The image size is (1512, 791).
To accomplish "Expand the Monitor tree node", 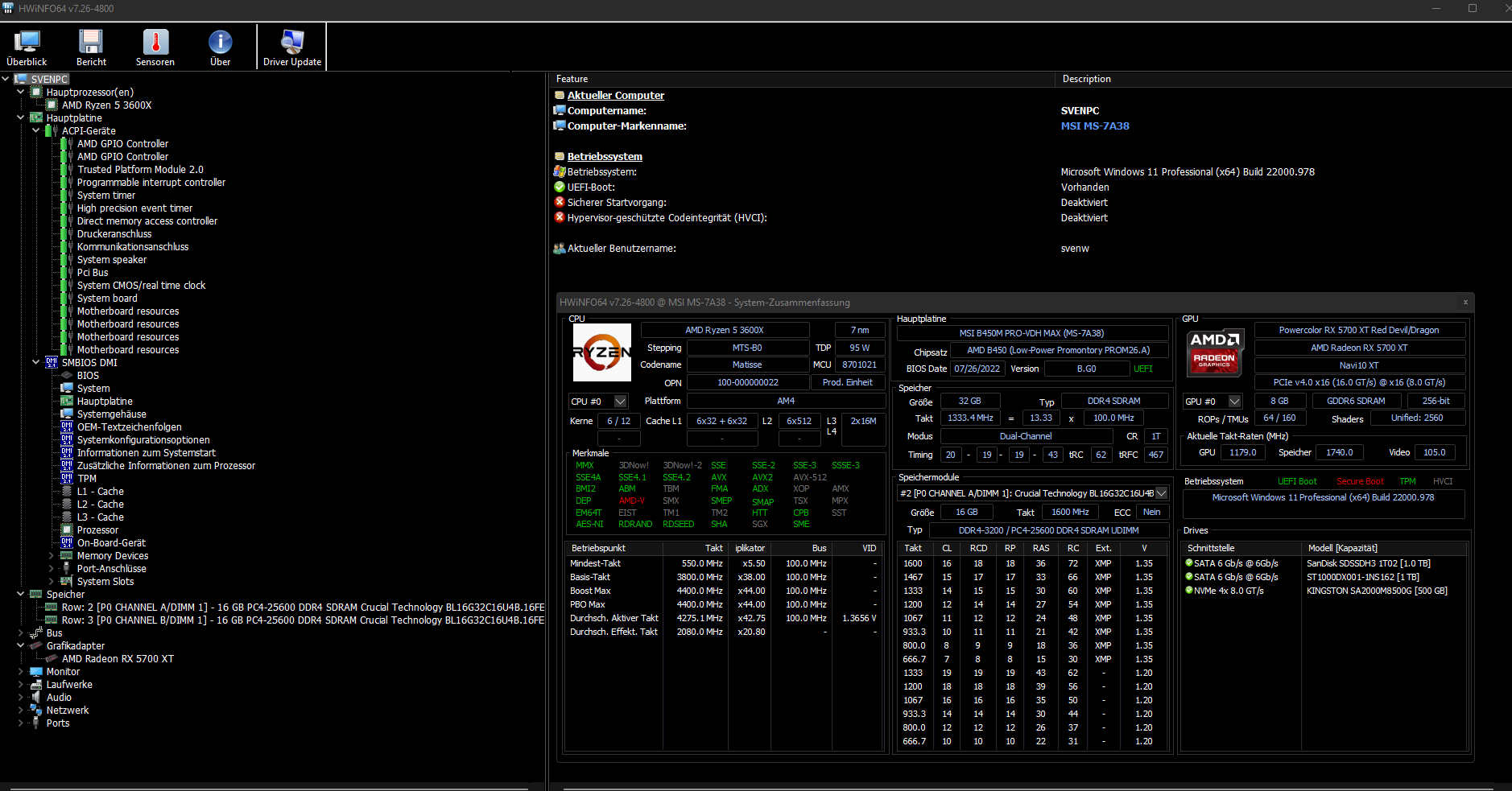I will tap(21, 671).
